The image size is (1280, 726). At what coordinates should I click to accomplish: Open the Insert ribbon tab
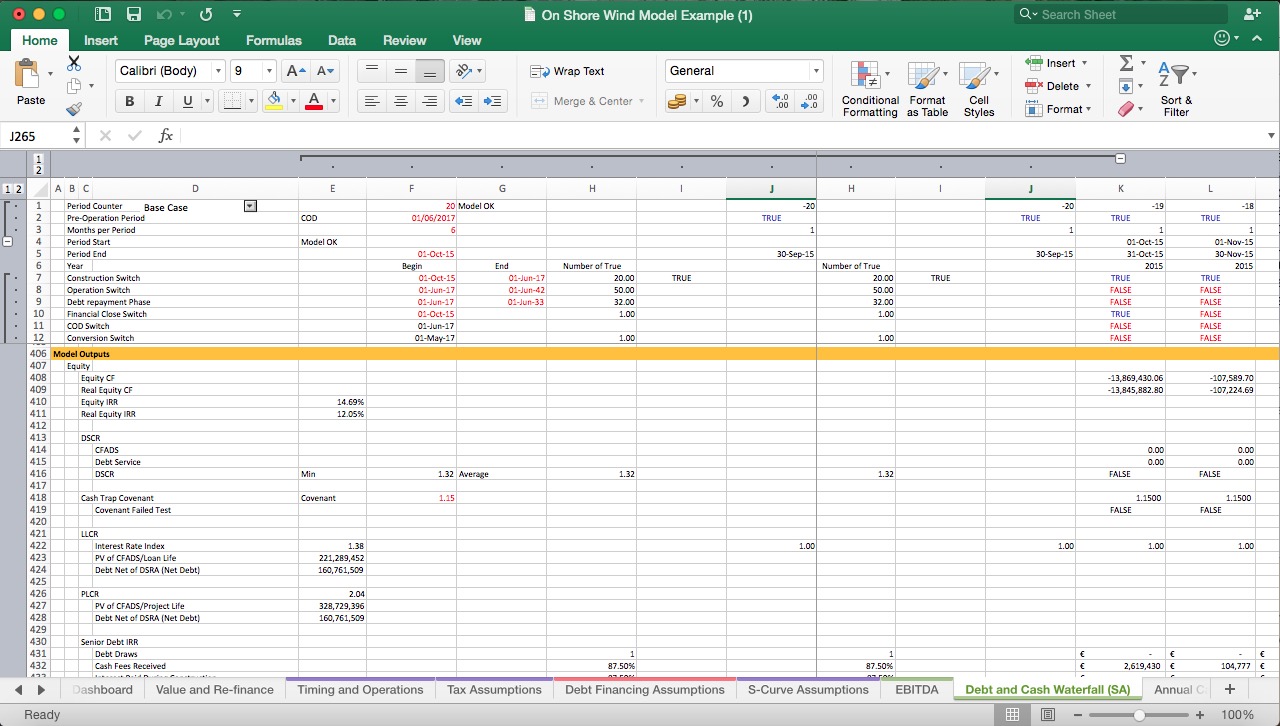point(101,40)
